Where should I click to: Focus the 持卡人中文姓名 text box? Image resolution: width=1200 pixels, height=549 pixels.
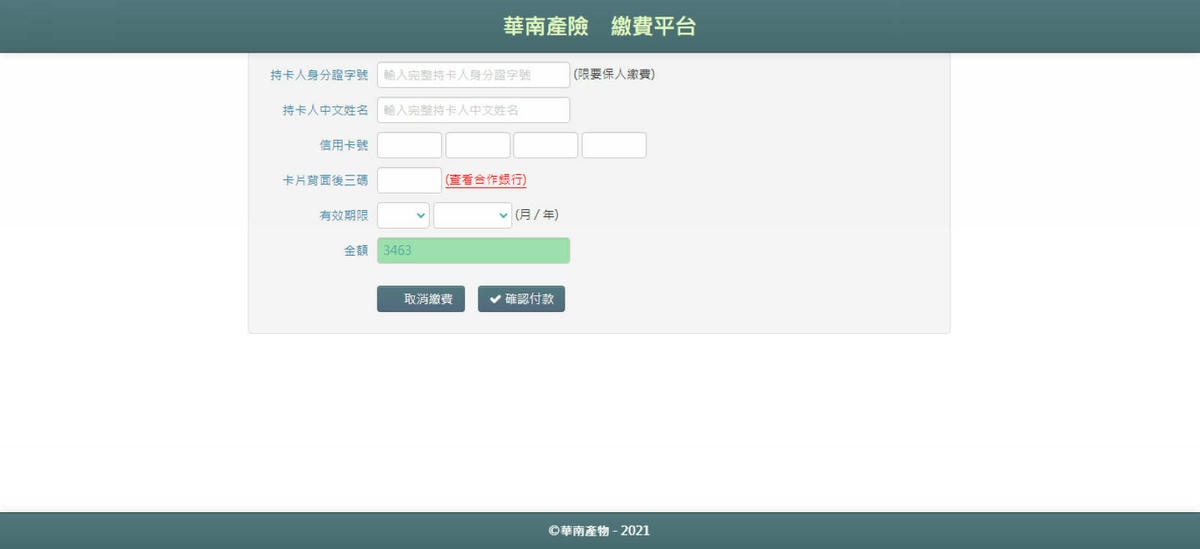473,110
